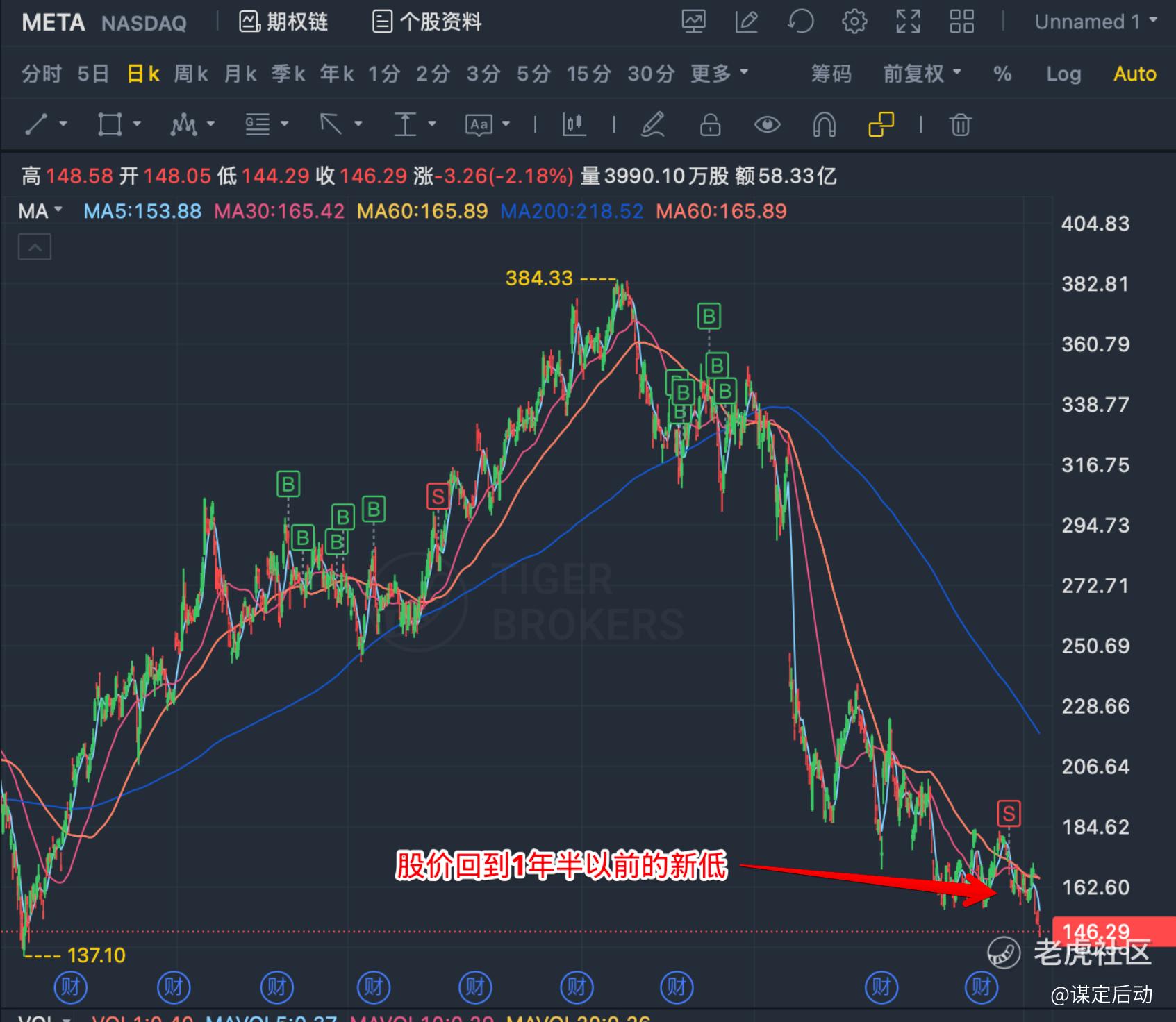
Task: Open the 个股资料 stock profile
Action: [427, 22]
